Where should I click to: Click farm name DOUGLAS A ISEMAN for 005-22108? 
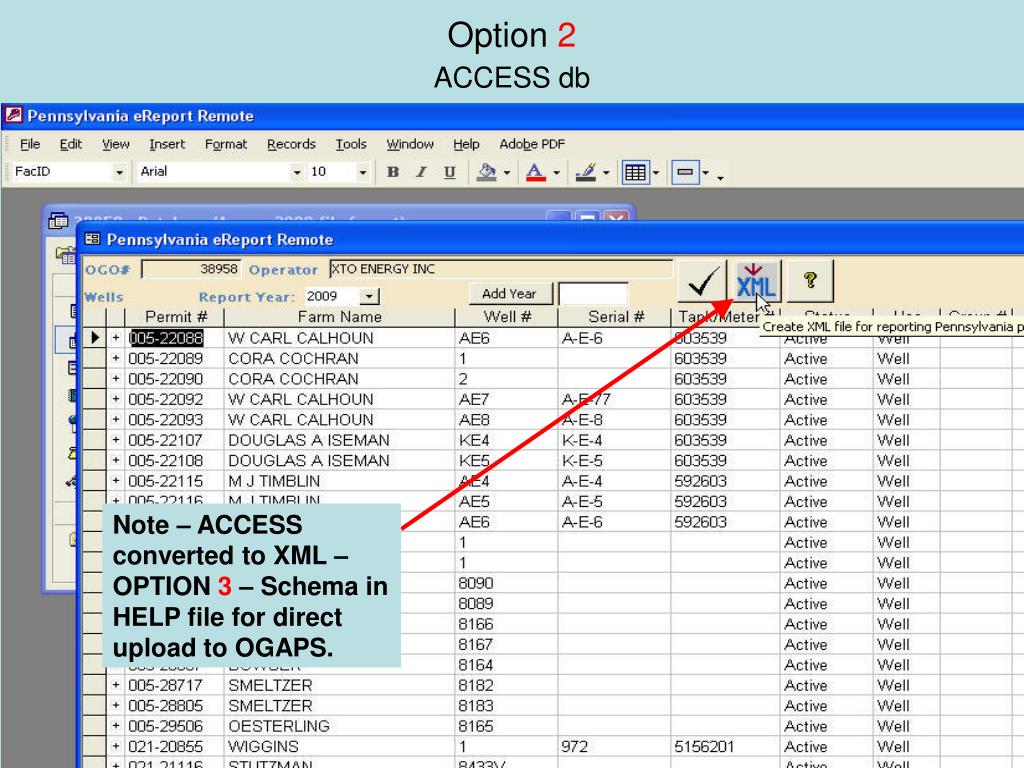pos(309,460)
